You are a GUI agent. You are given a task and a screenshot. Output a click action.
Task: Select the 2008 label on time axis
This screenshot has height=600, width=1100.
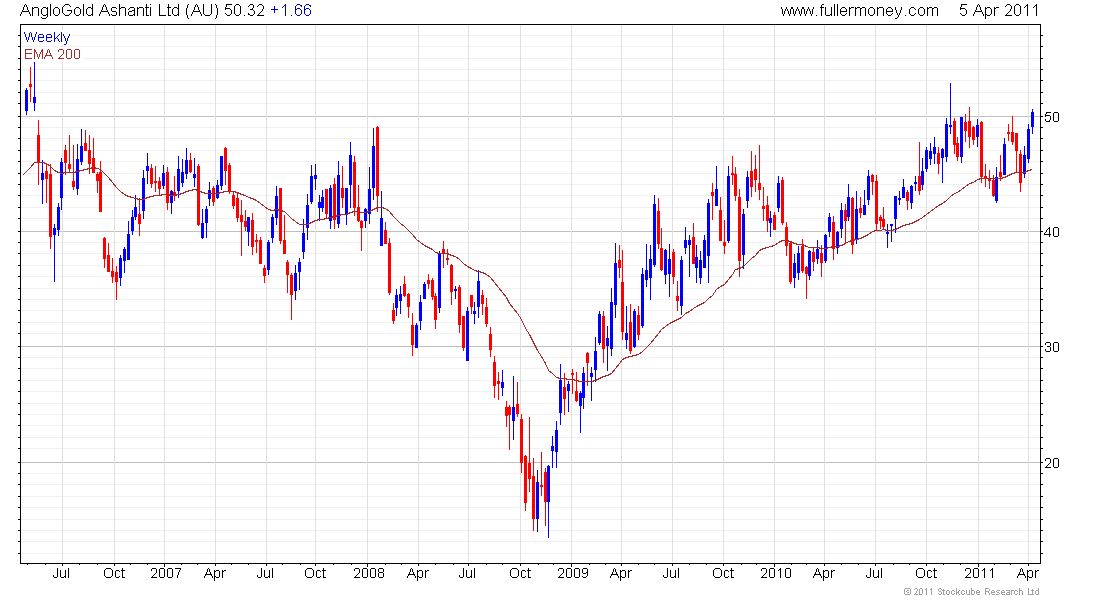coord(368,574)
